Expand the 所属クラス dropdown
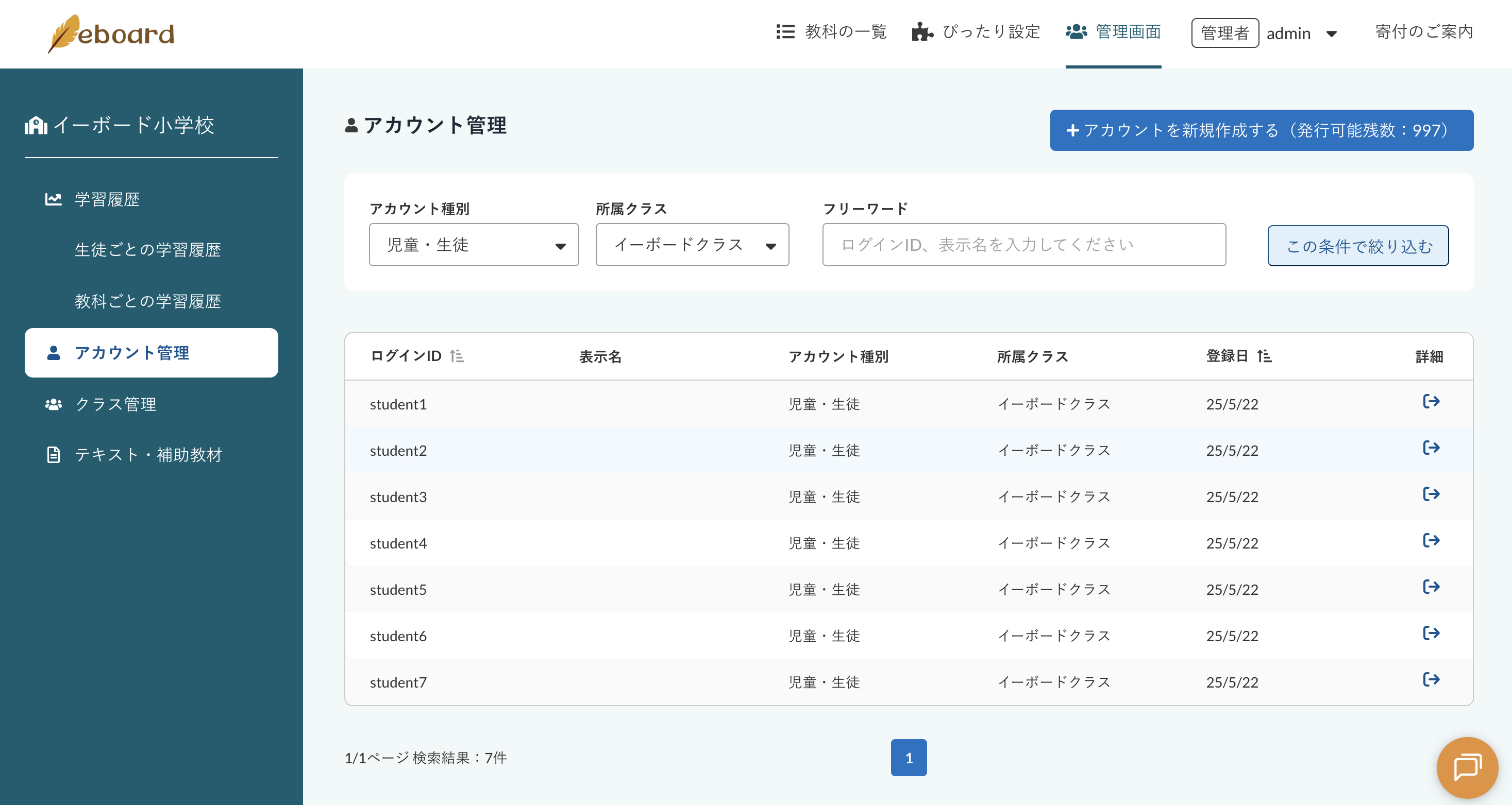Screen dimensions: 1512x805 click(692, 245)
